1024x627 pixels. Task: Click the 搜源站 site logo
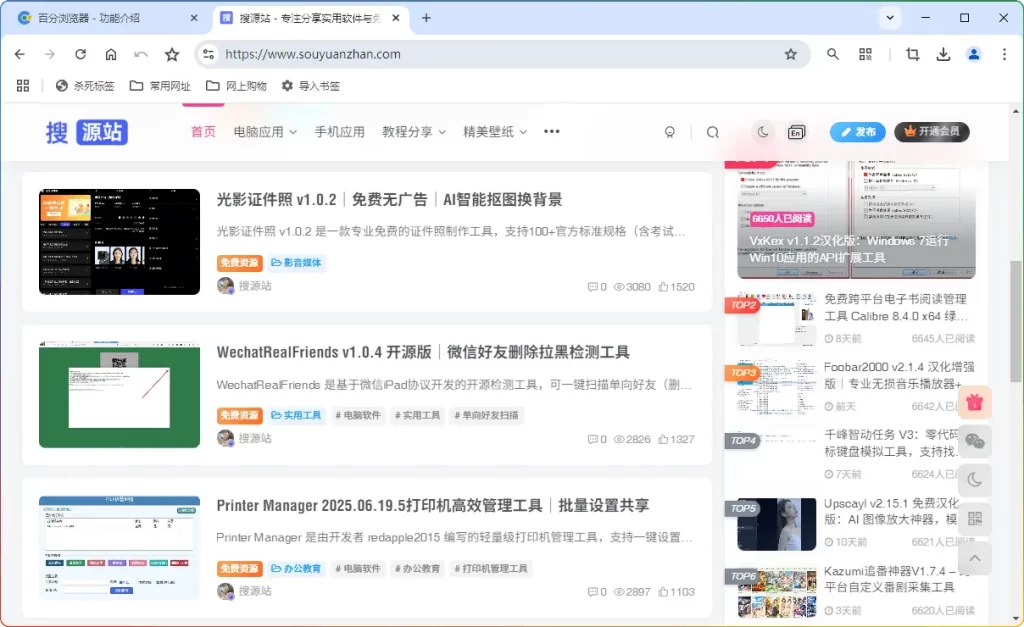86,132
